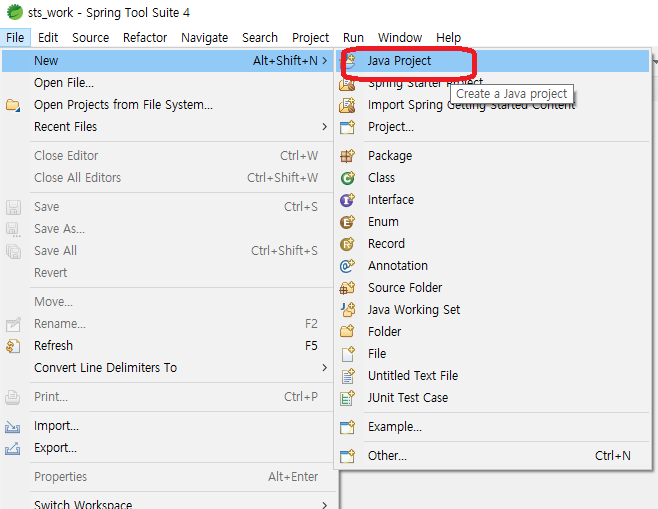Click the Example... wizard icon
658x509 pixels.
click(x=347, y=427)
